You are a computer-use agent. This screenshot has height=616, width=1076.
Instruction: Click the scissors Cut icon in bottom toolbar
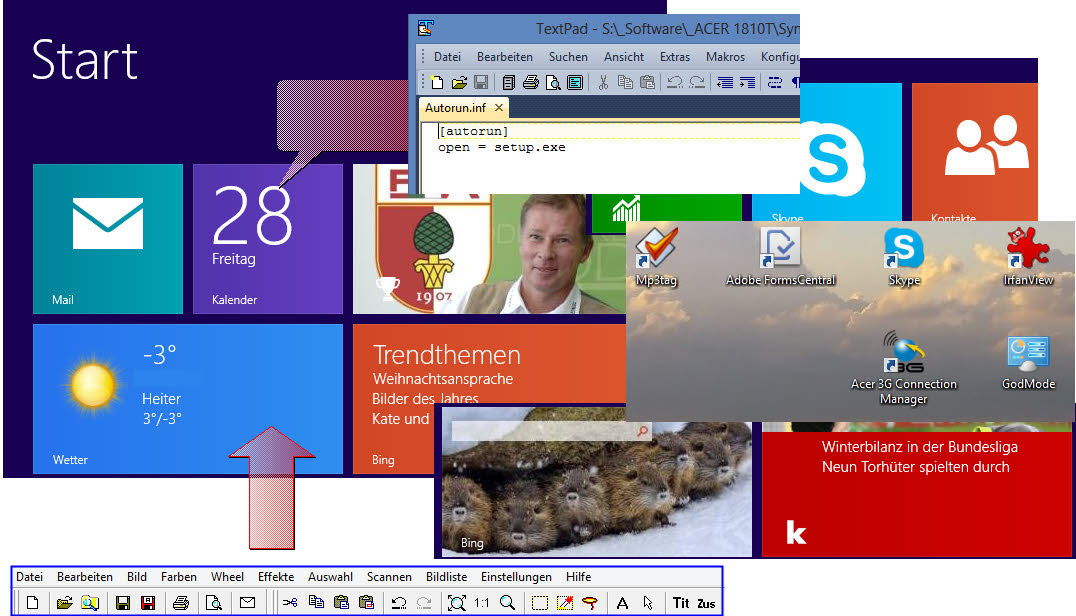point(290,603)
